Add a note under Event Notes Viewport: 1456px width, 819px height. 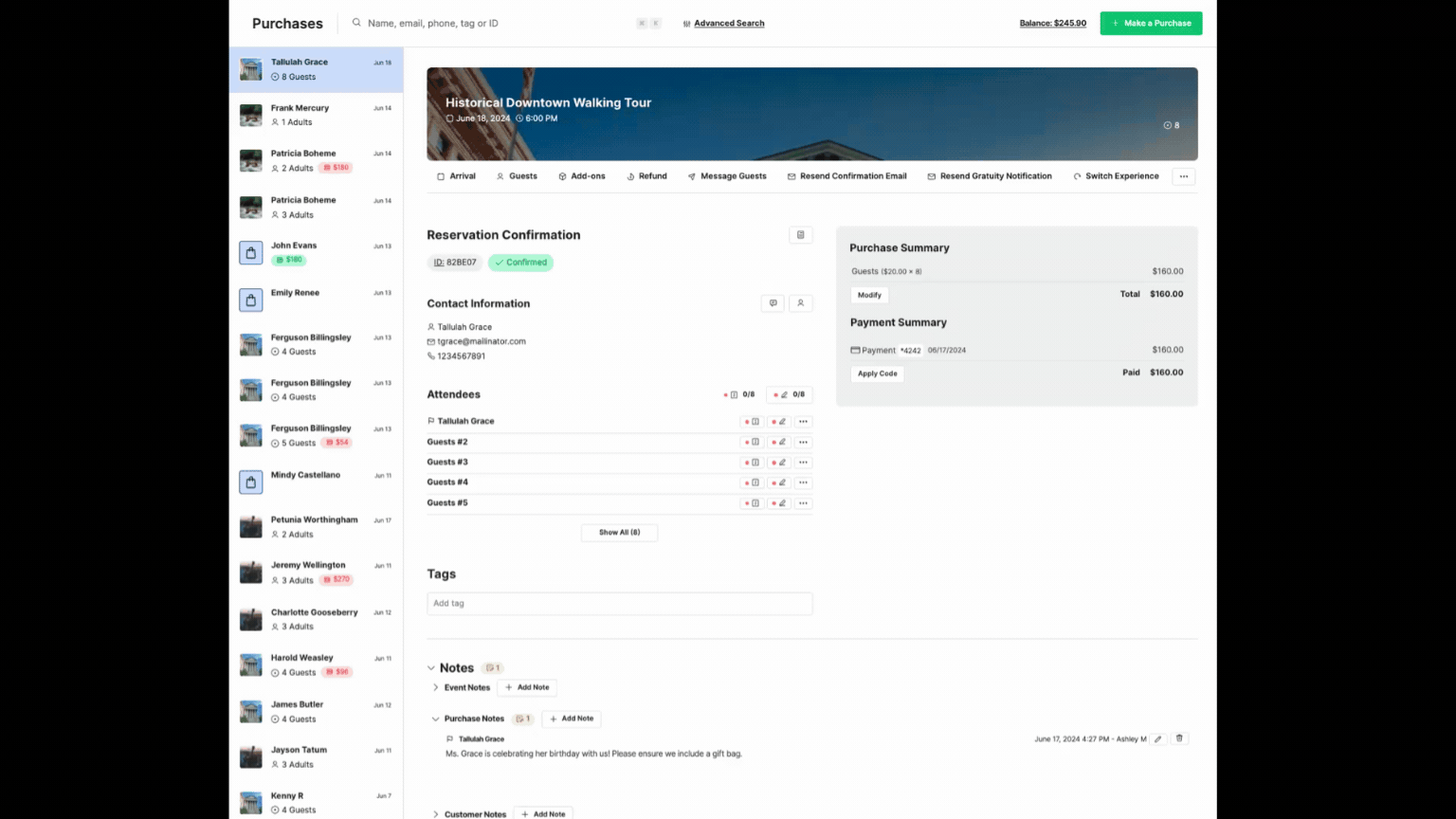(x=527, y=687)
